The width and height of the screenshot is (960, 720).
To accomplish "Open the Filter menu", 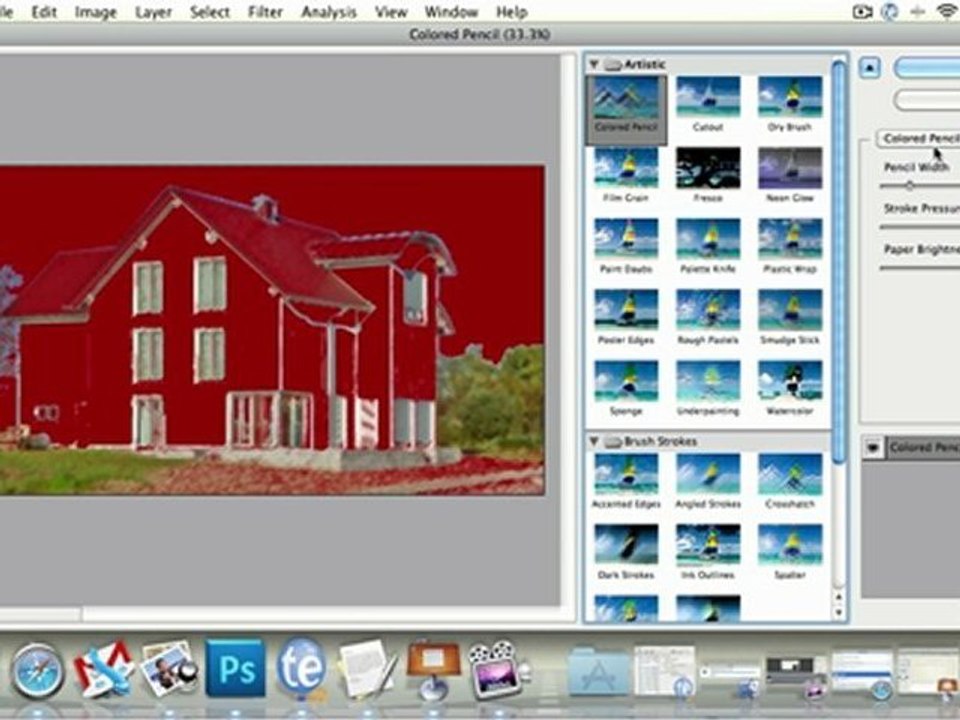I will pos(265,12).
